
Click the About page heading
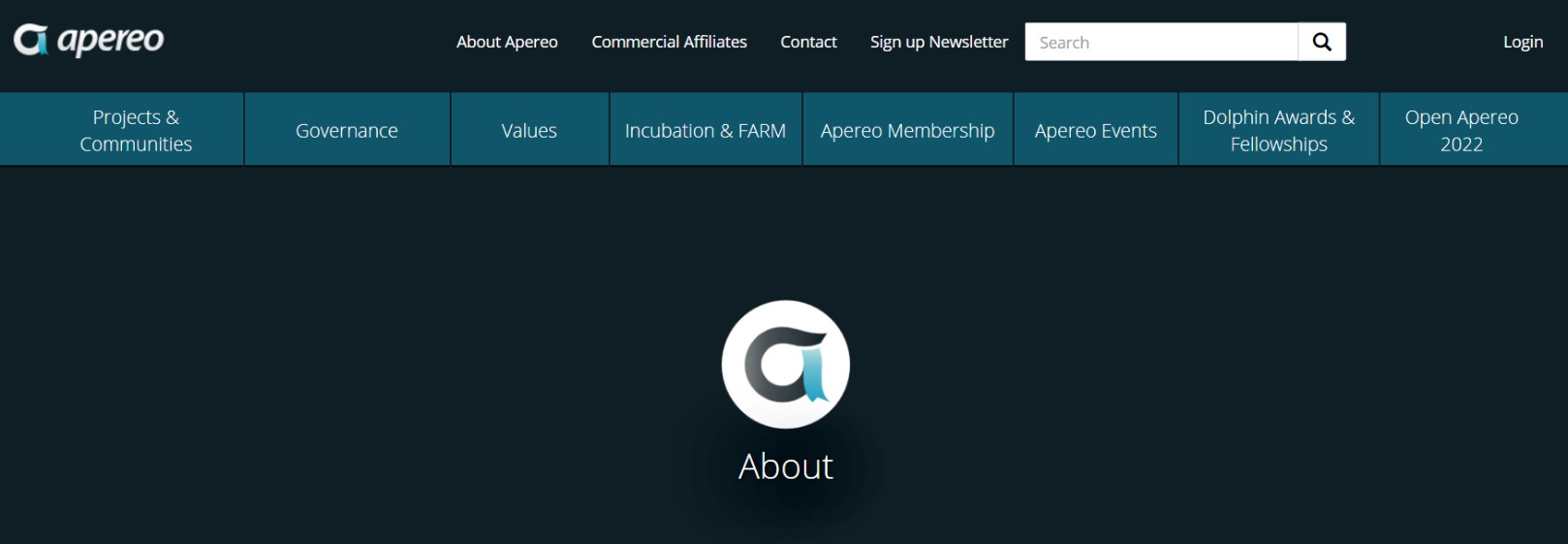pos(786,466)
